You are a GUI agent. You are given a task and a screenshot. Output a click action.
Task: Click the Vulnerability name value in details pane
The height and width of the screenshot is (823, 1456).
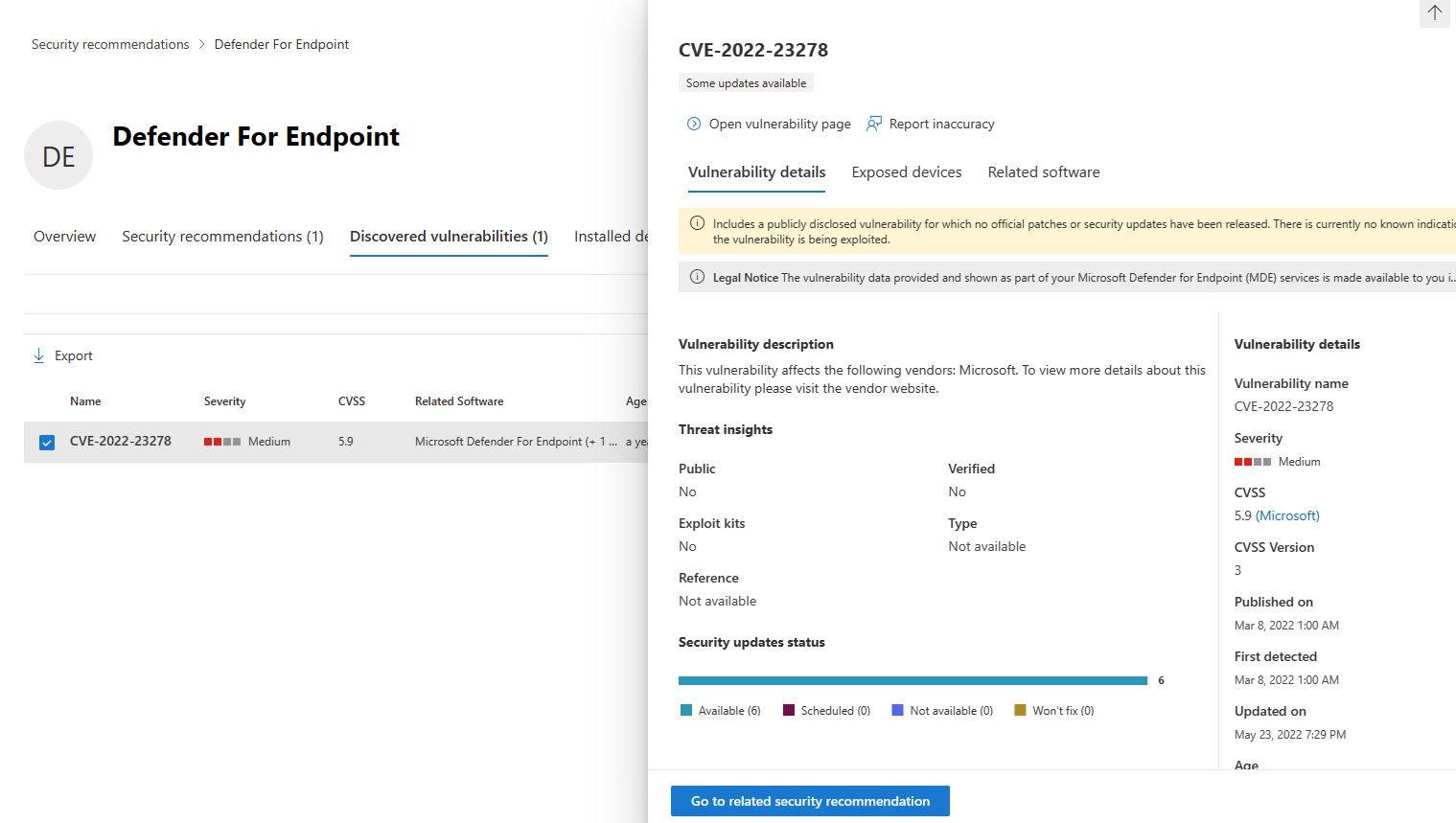coord(1283,406)
